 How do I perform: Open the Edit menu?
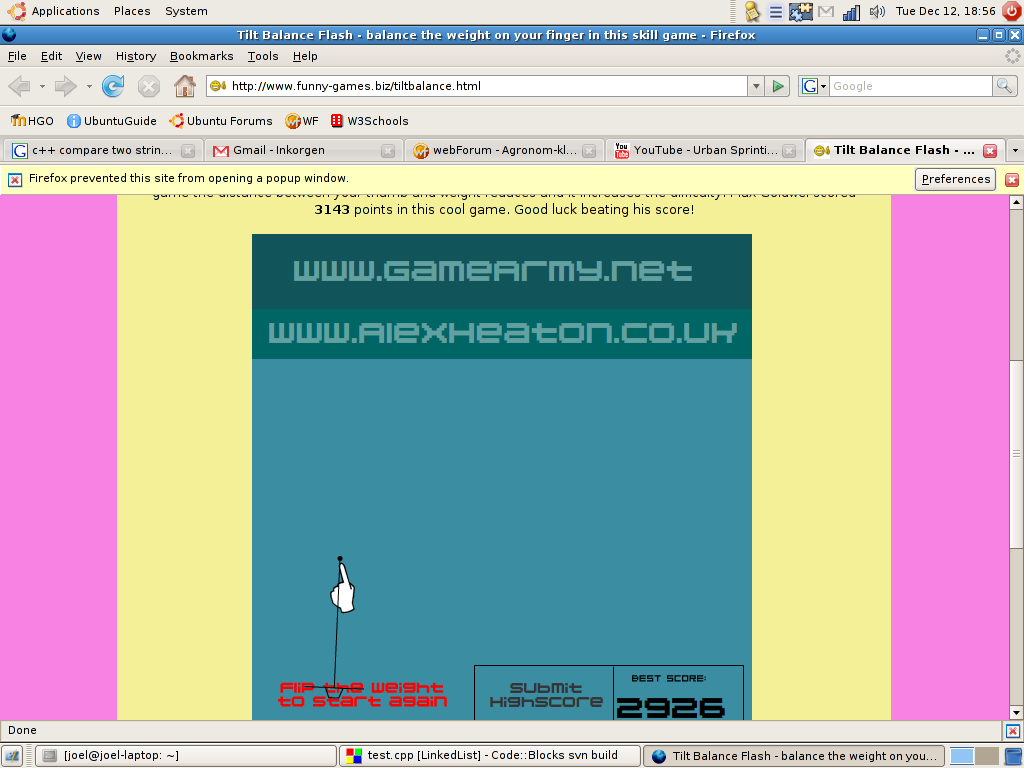(51, 56)
